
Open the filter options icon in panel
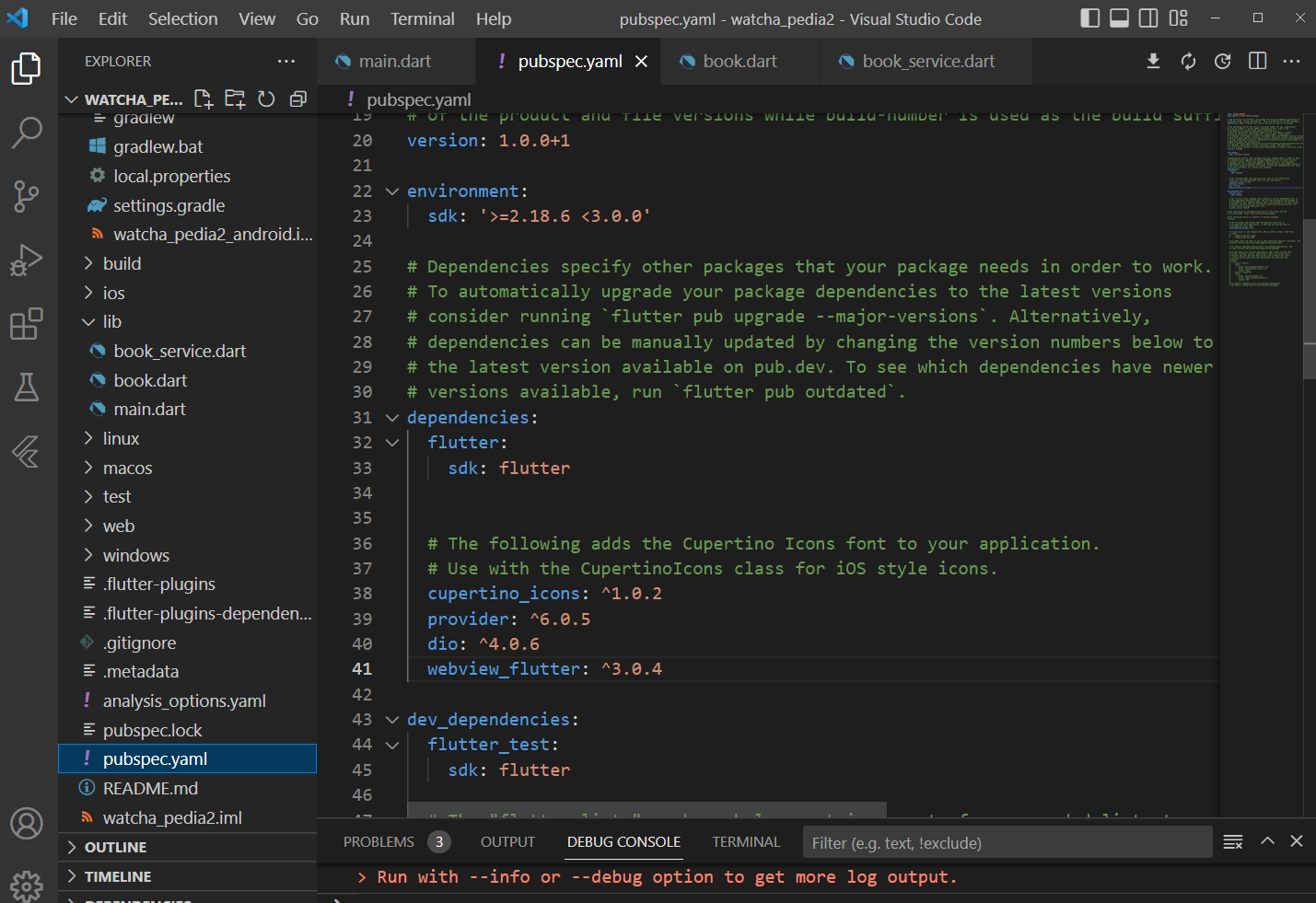[x=1233, y=841]
